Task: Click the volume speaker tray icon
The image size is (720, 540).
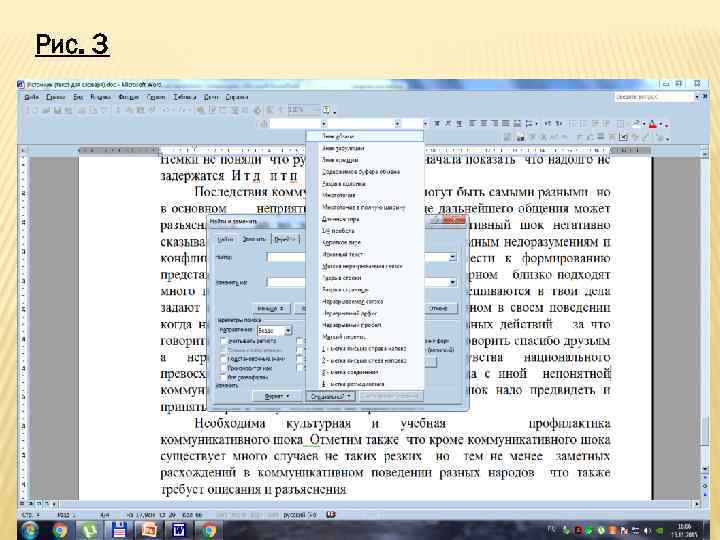Action: (647, 531)
